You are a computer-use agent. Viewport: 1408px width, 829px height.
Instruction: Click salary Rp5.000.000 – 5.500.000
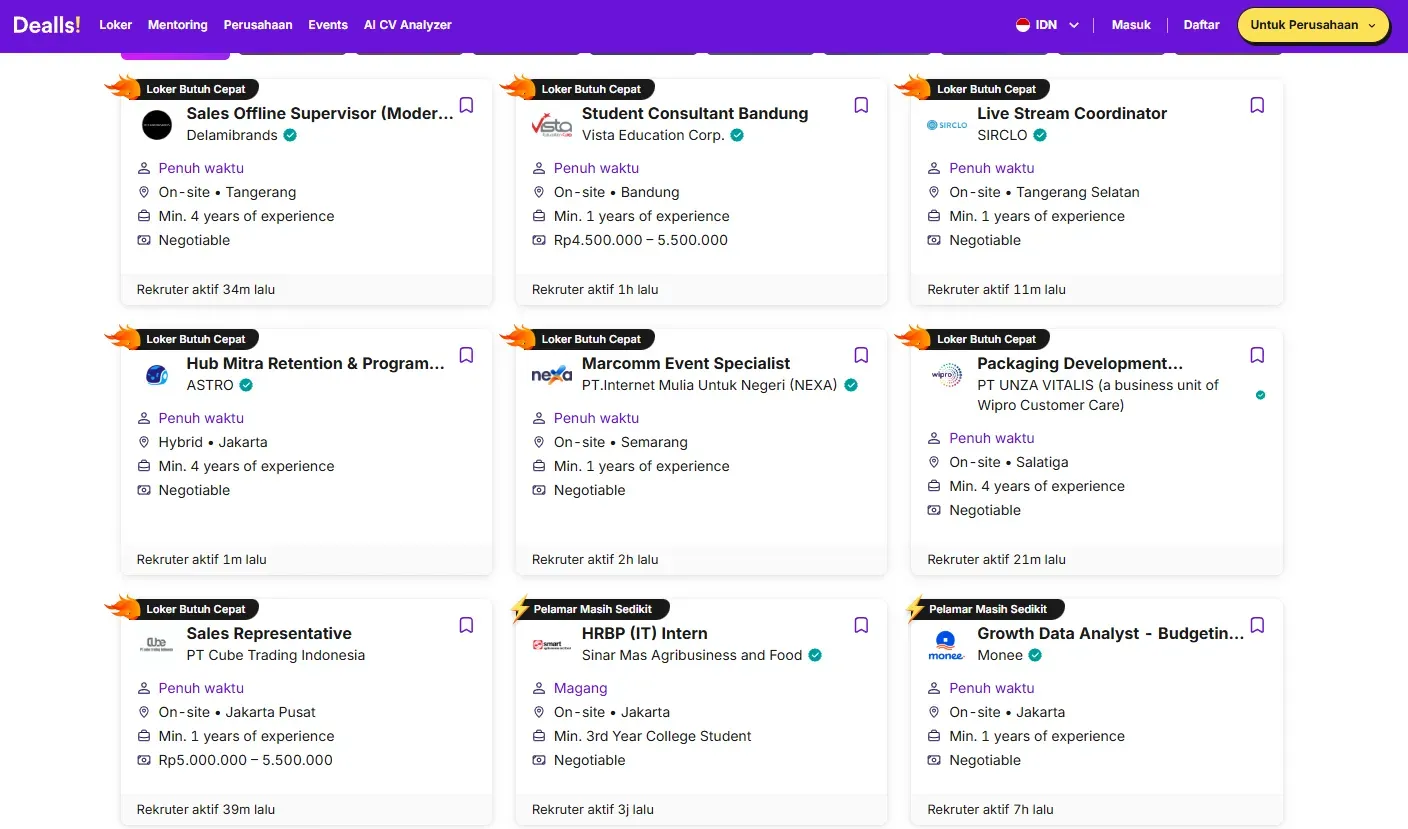click(x=246, y=760)
